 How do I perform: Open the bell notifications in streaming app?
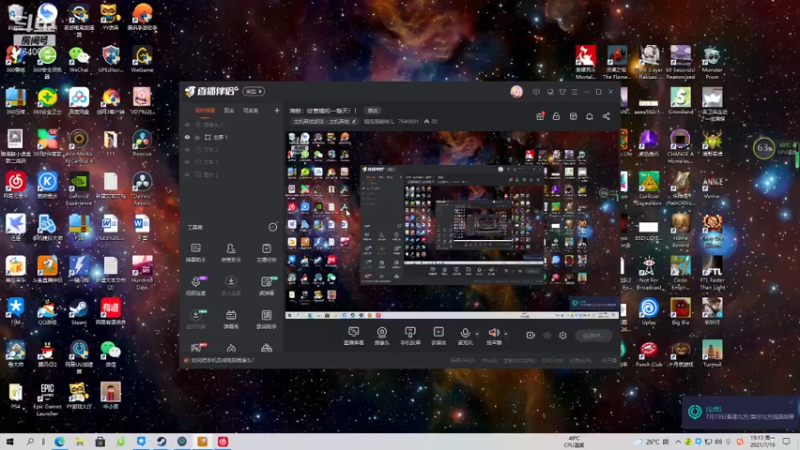coord(589,116)
